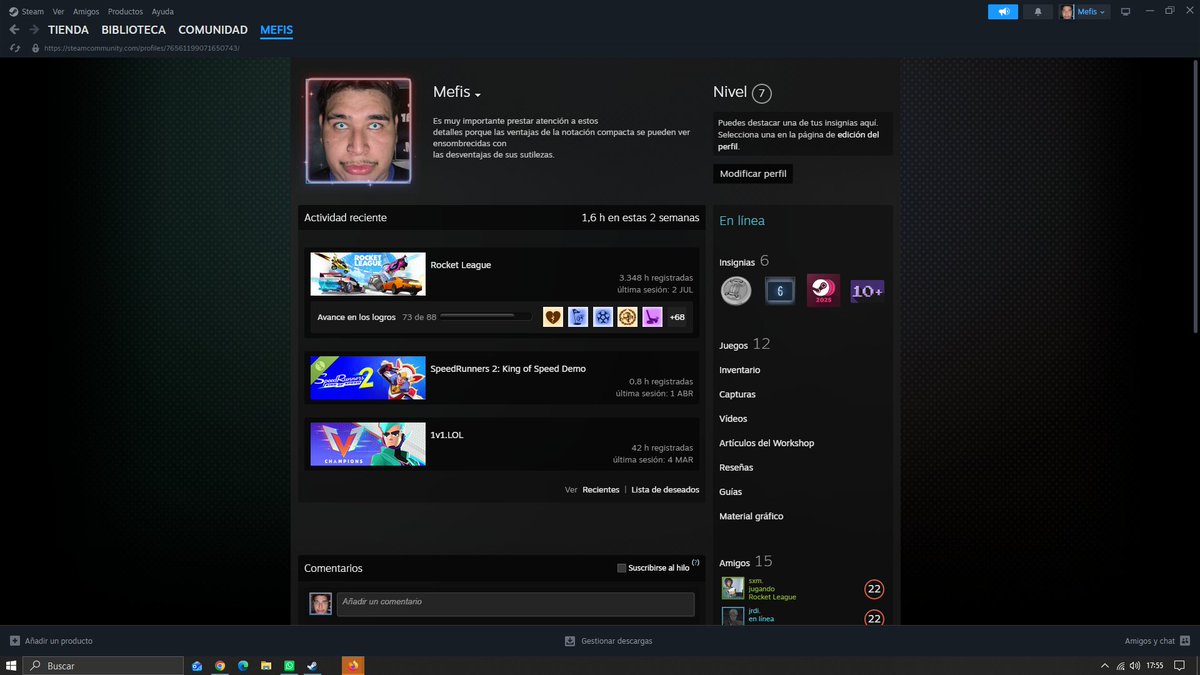Open the Ver menu

[x=59, y=12]
